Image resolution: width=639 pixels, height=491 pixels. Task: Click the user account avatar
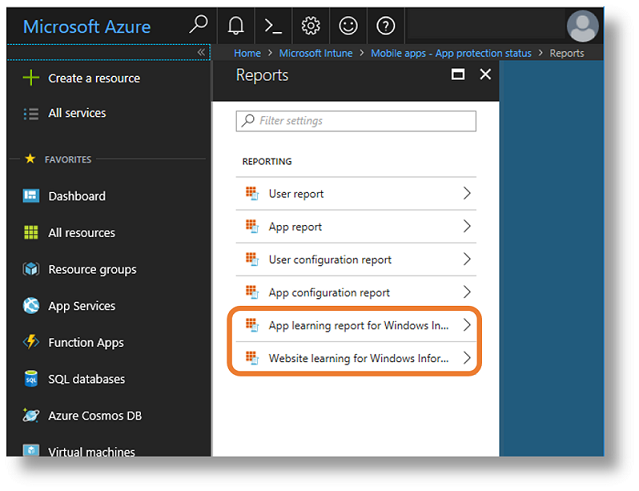pyautogui.click(x=581, y=26)
